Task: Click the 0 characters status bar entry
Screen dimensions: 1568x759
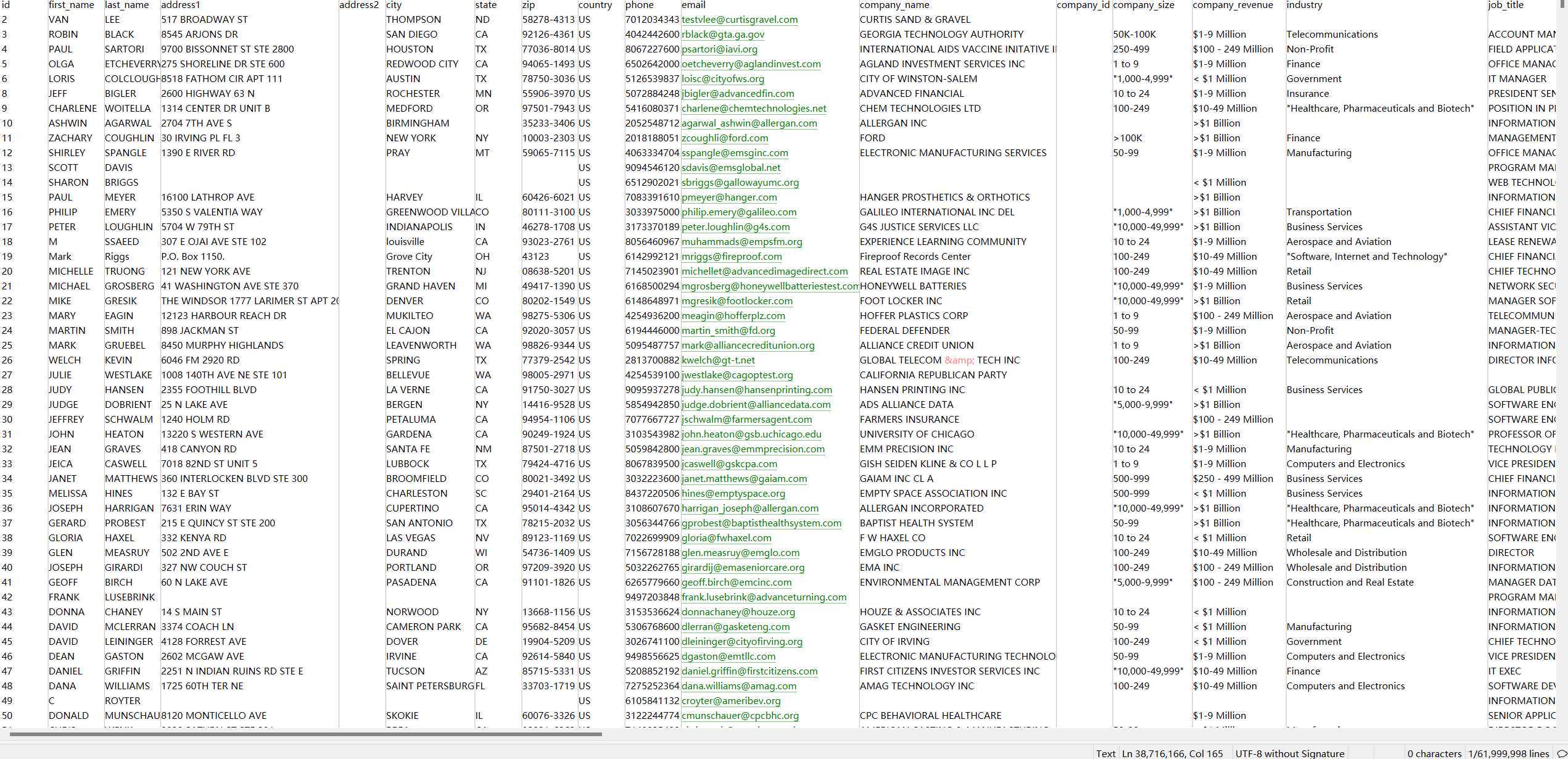Action: (1434, 753)
